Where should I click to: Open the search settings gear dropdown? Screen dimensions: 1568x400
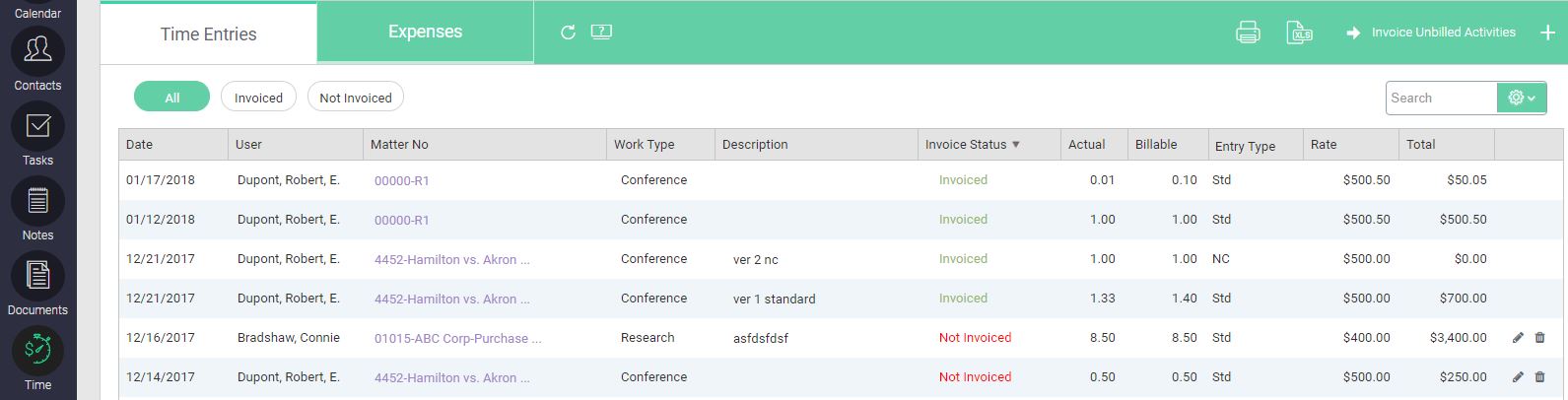(1522, 98)
